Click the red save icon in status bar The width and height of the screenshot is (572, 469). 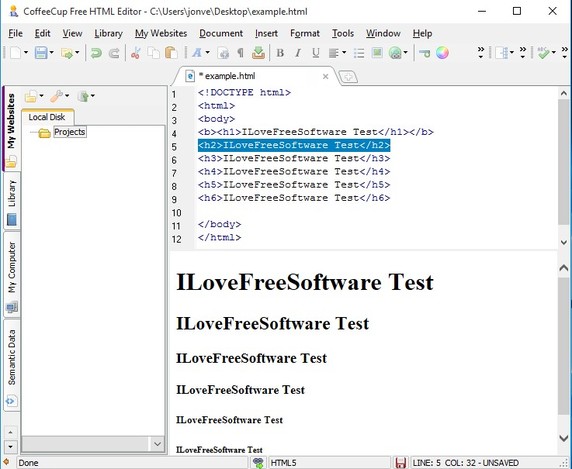401,463
